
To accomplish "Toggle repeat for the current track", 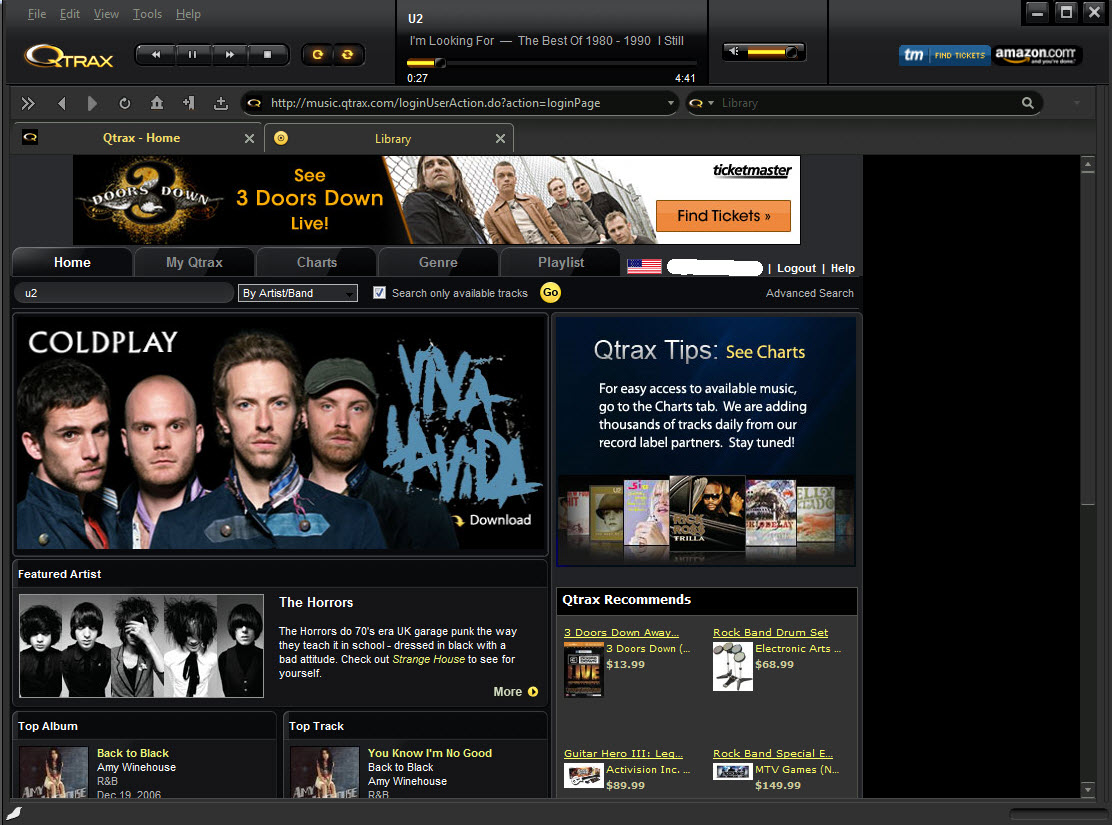I will point(318,55).
